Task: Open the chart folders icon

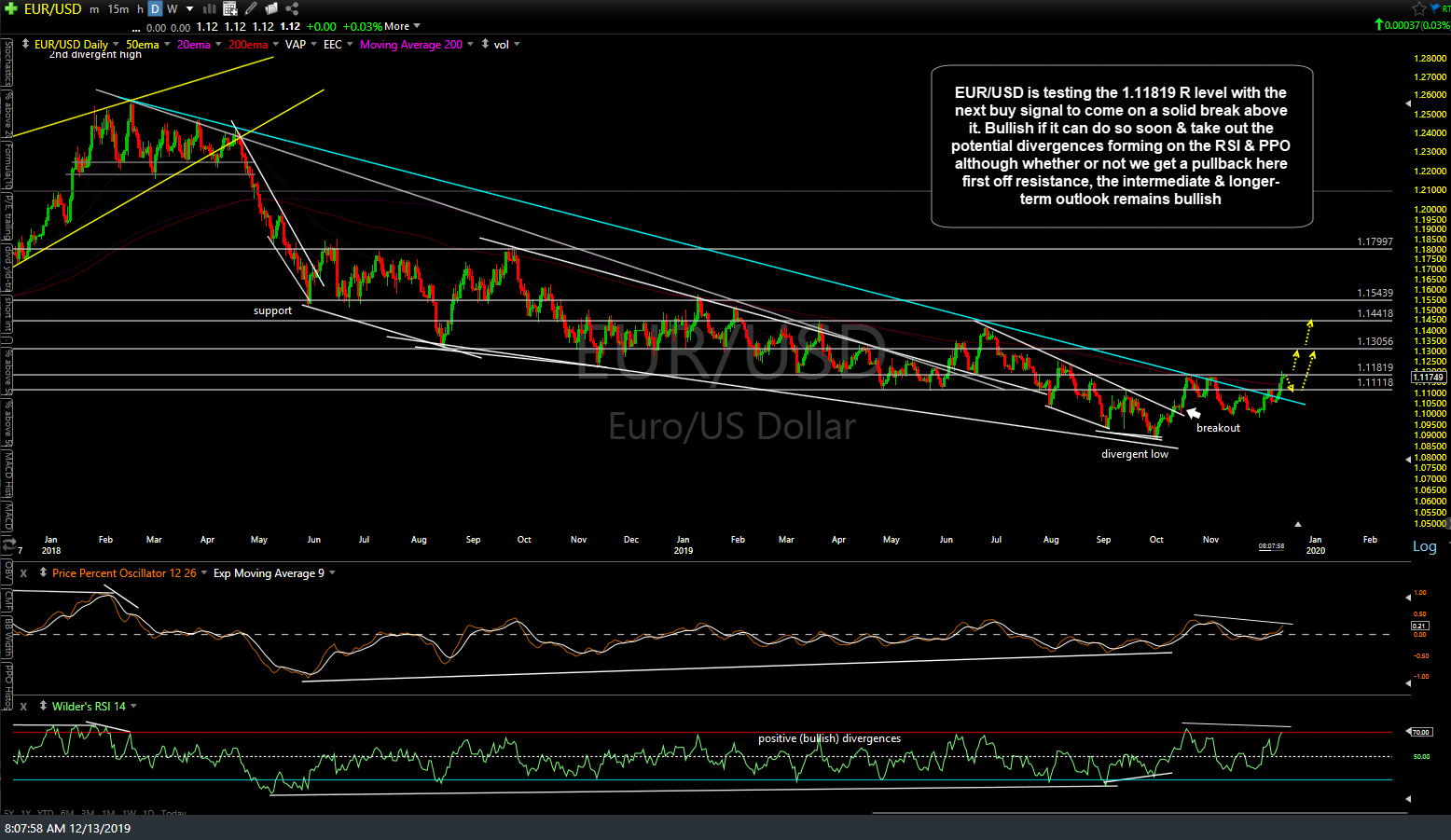Action: [x=271, y=8]
